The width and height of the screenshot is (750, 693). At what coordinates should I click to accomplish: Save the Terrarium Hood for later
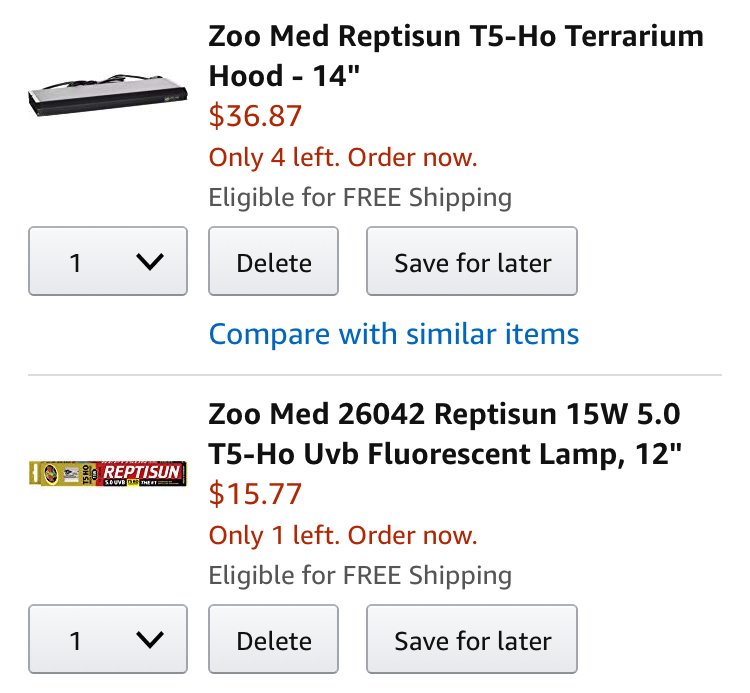472,262
